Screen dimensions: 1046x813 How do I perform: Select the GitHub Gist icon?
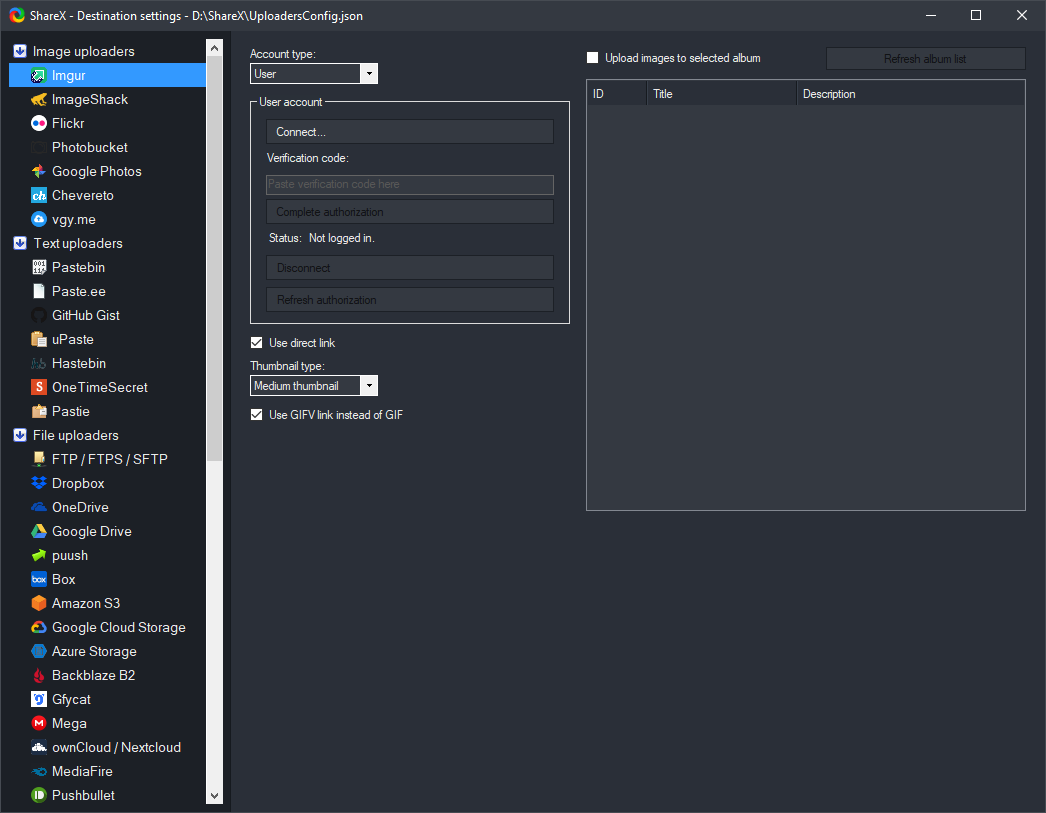39,316
